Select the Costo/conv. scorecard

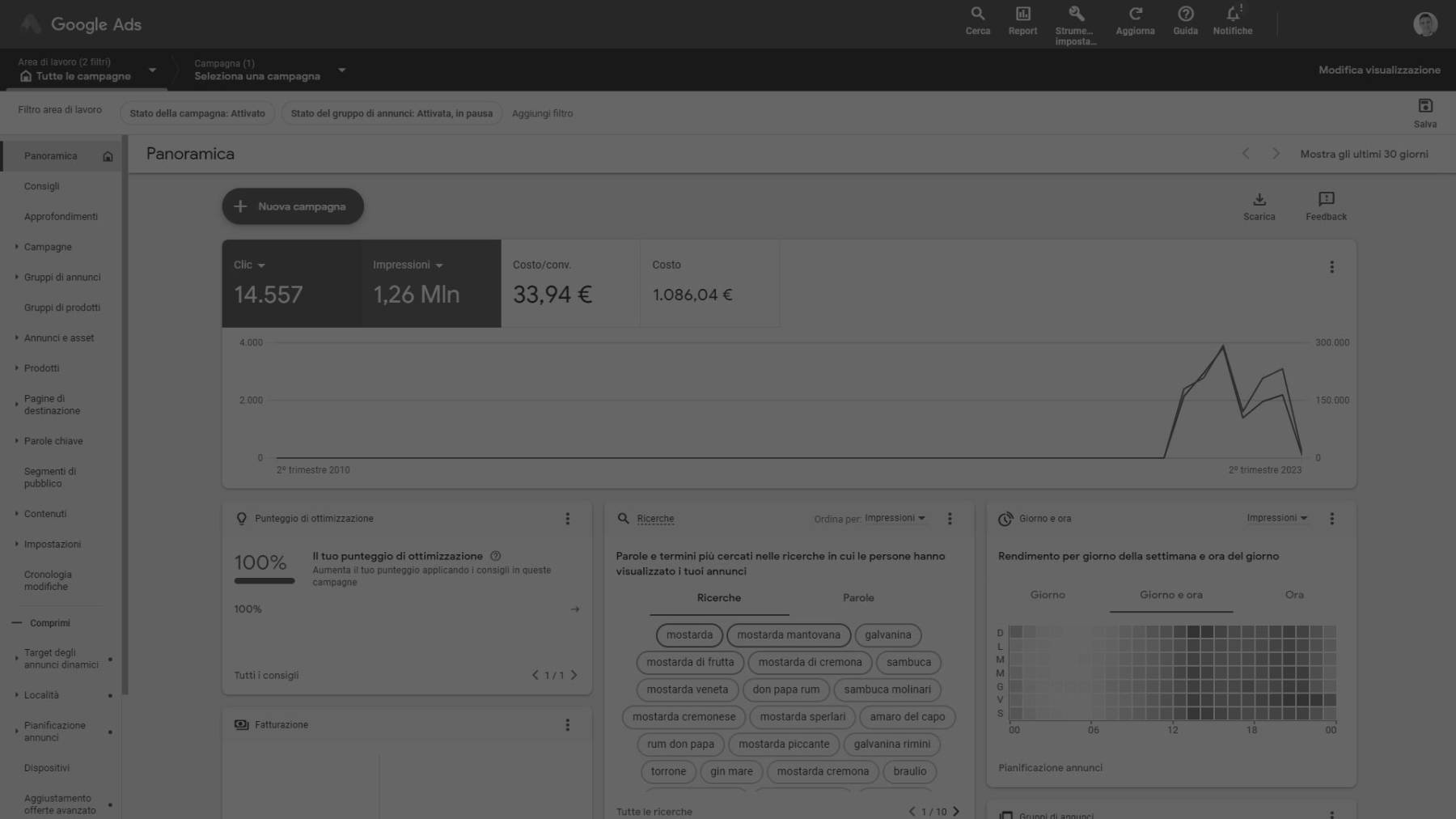pos(570,283)
